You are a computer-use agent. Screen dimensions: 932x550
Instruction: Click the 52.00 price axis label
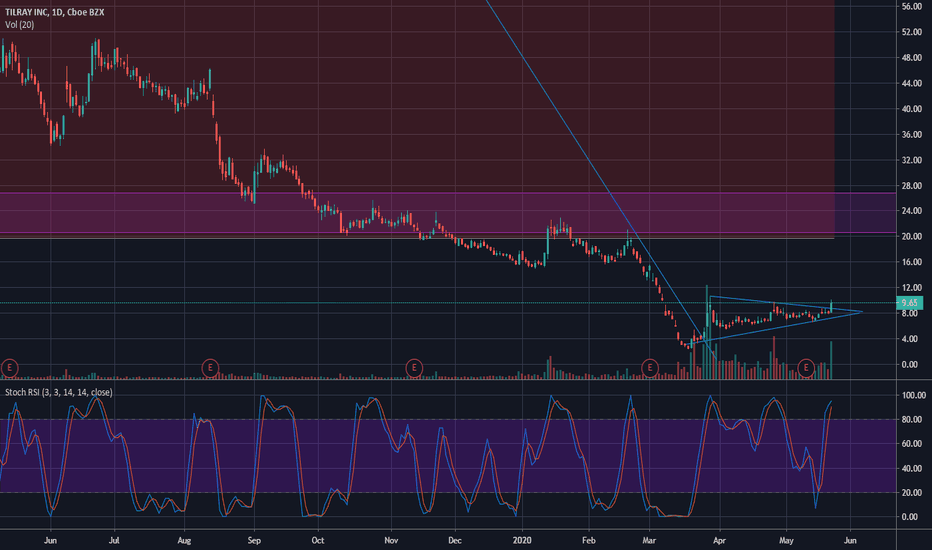(911, 32)
